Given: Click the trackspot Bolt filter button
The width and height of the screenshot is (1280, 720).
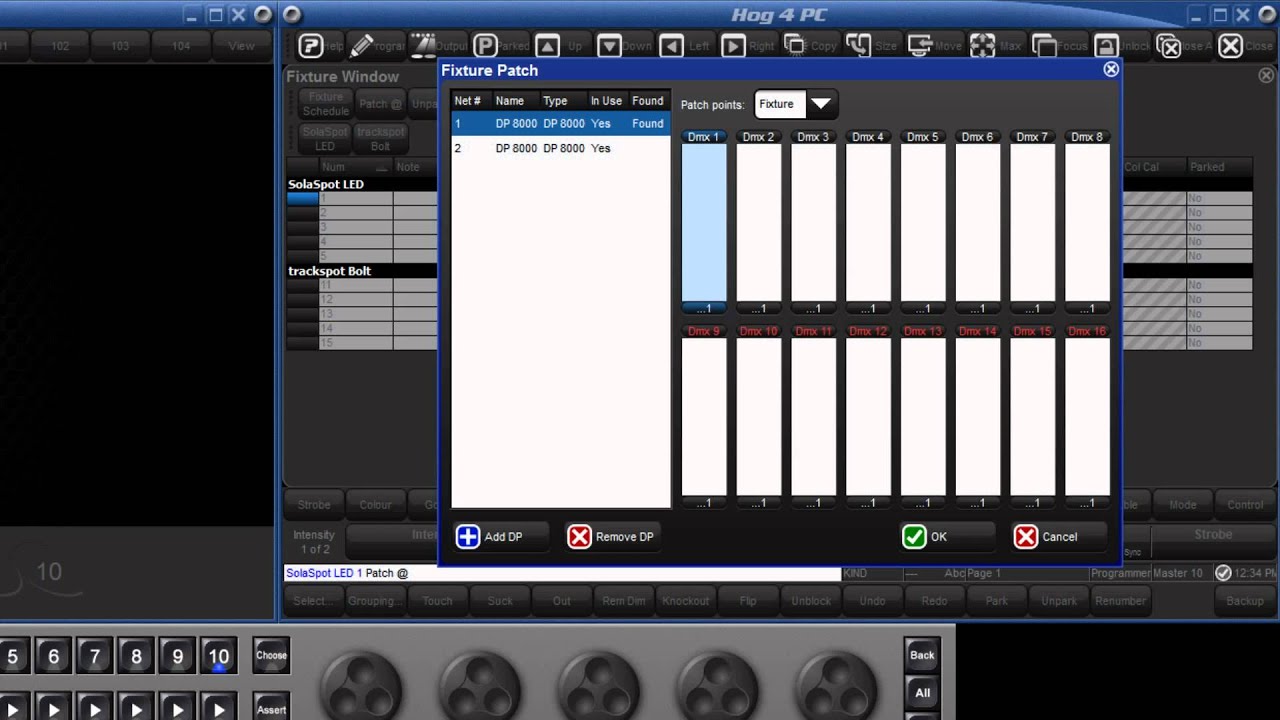Looking at the screenshot, I should point(380,139).
